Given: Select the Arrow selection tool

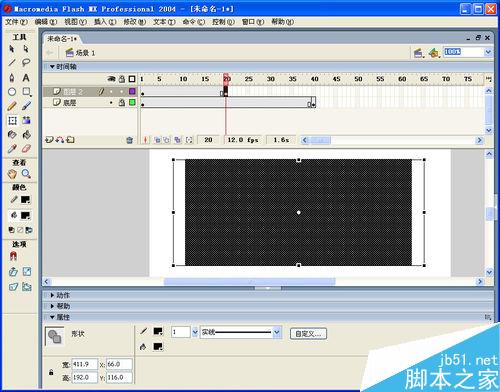Looking at the screenshot, I should click(x=12, y=49).
